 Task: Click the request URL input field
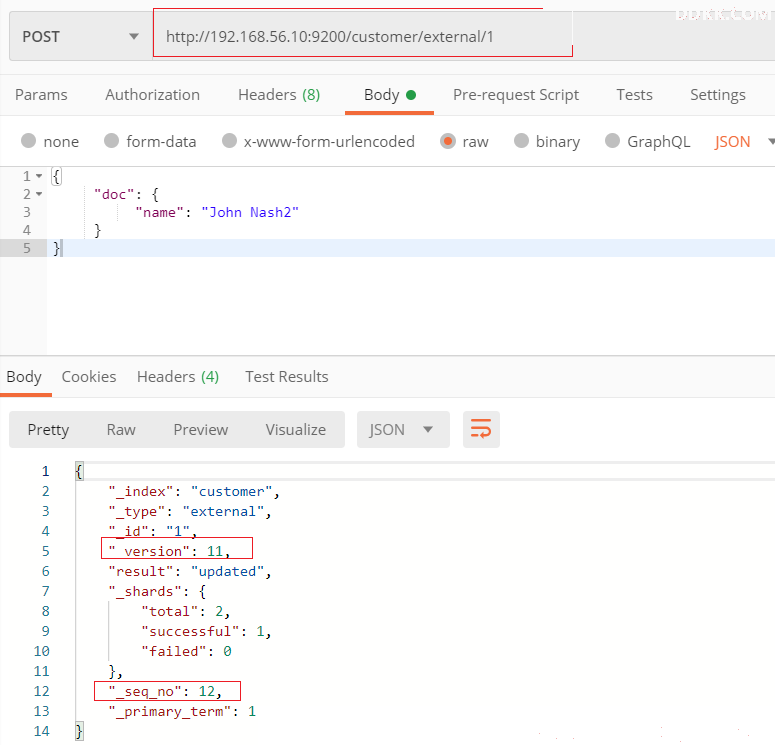362,37
